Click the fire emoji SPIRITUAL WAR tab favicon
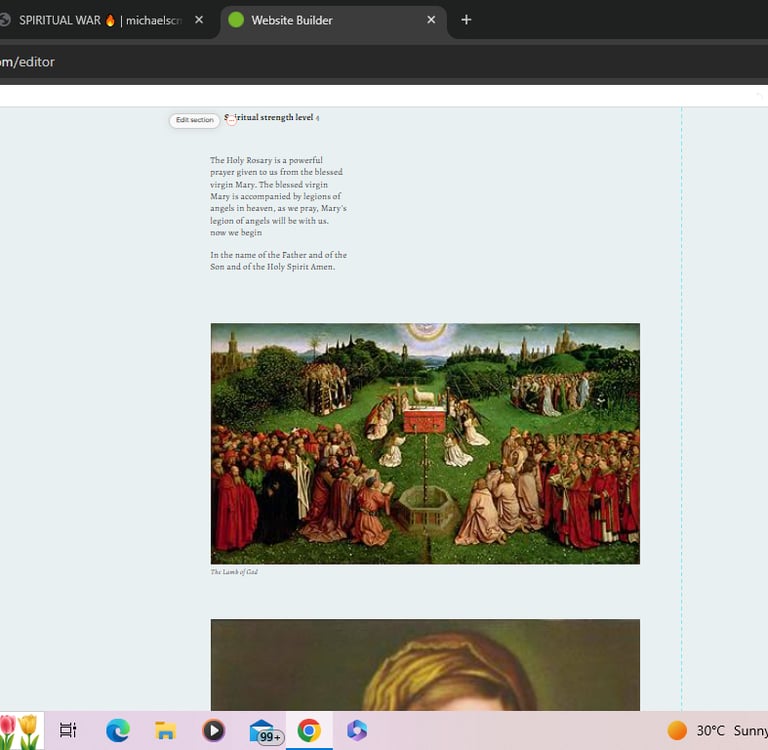The image size is (768, 750). (110, 20)
